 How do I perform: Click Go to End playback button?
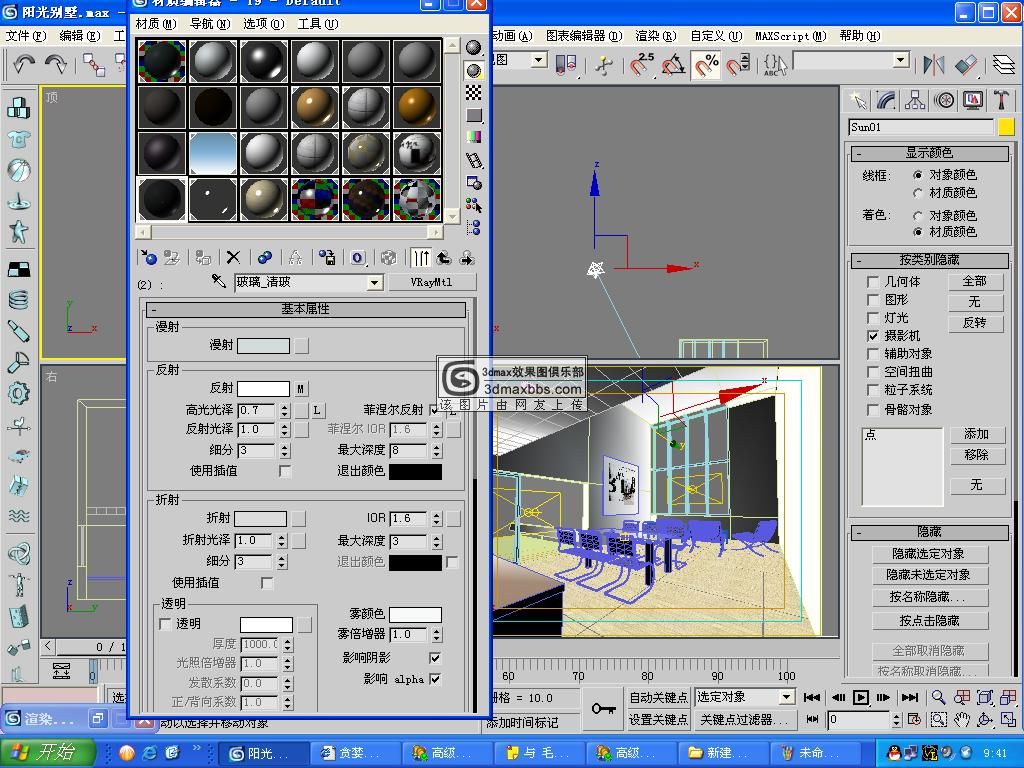pyautogui.click(x=909, y=697)
